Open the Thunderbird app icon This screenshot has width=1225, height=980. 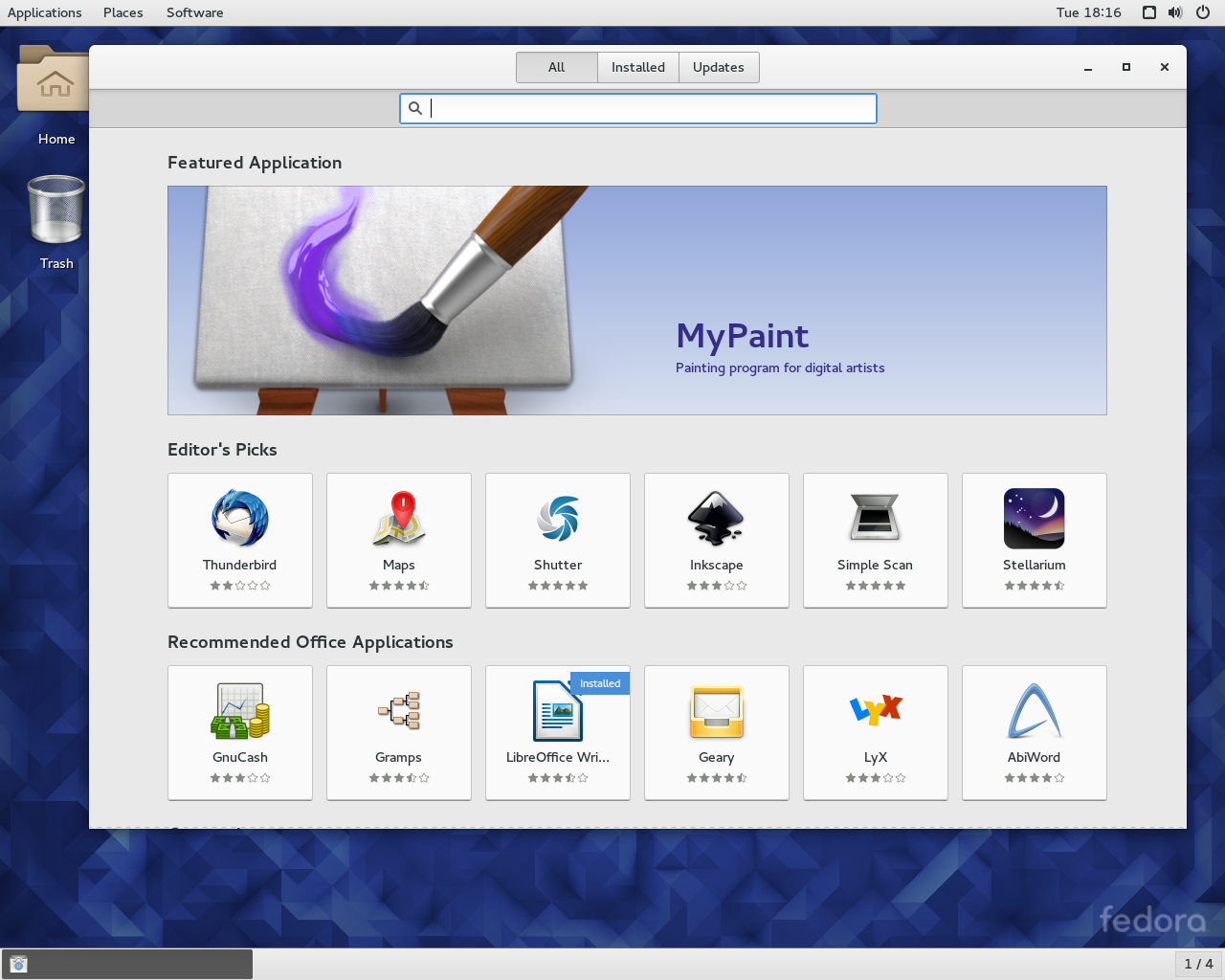click(240, 519)
